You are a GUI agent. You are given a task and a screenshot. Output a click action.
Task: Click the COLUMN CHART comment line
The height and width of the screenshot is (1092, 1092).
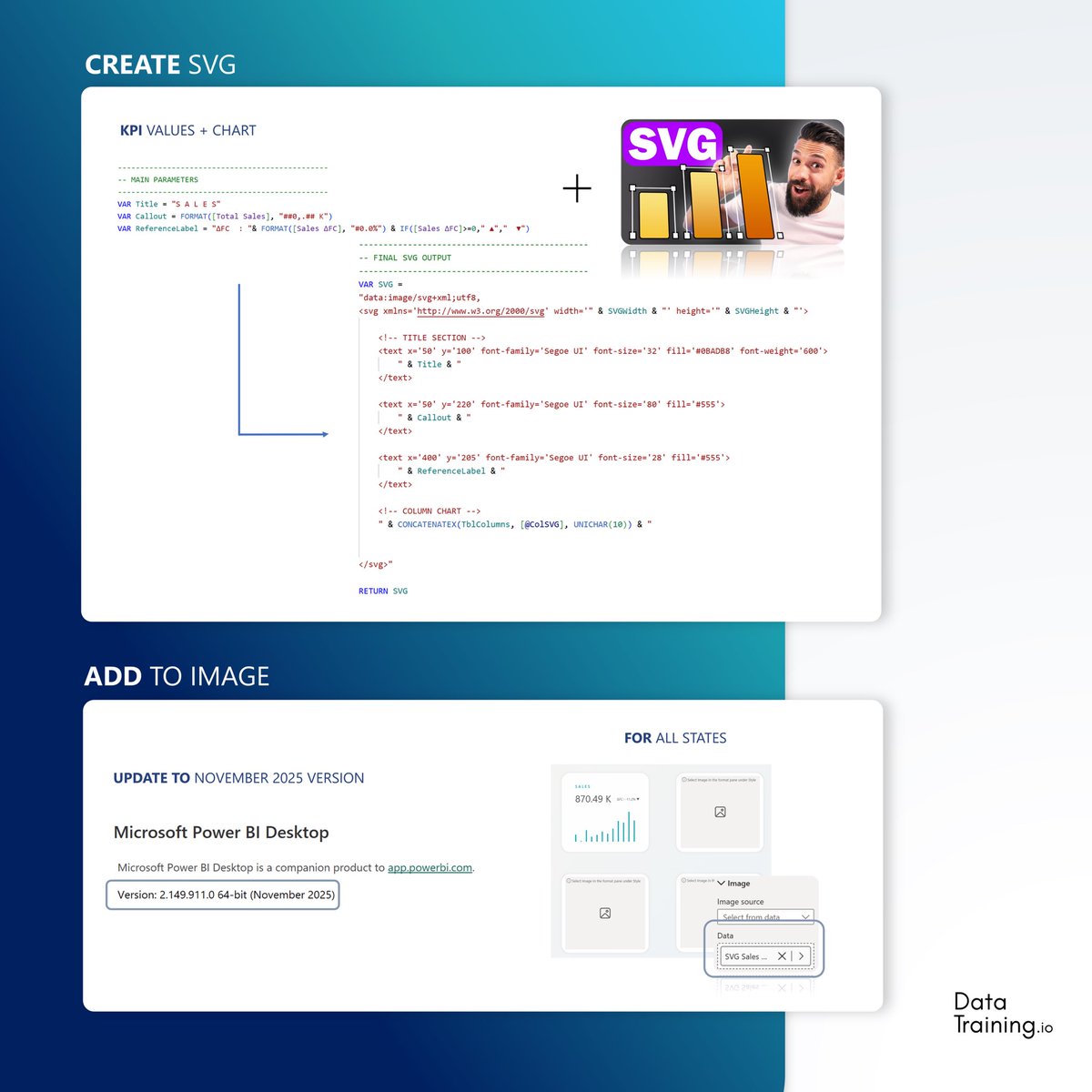(430, 511)
